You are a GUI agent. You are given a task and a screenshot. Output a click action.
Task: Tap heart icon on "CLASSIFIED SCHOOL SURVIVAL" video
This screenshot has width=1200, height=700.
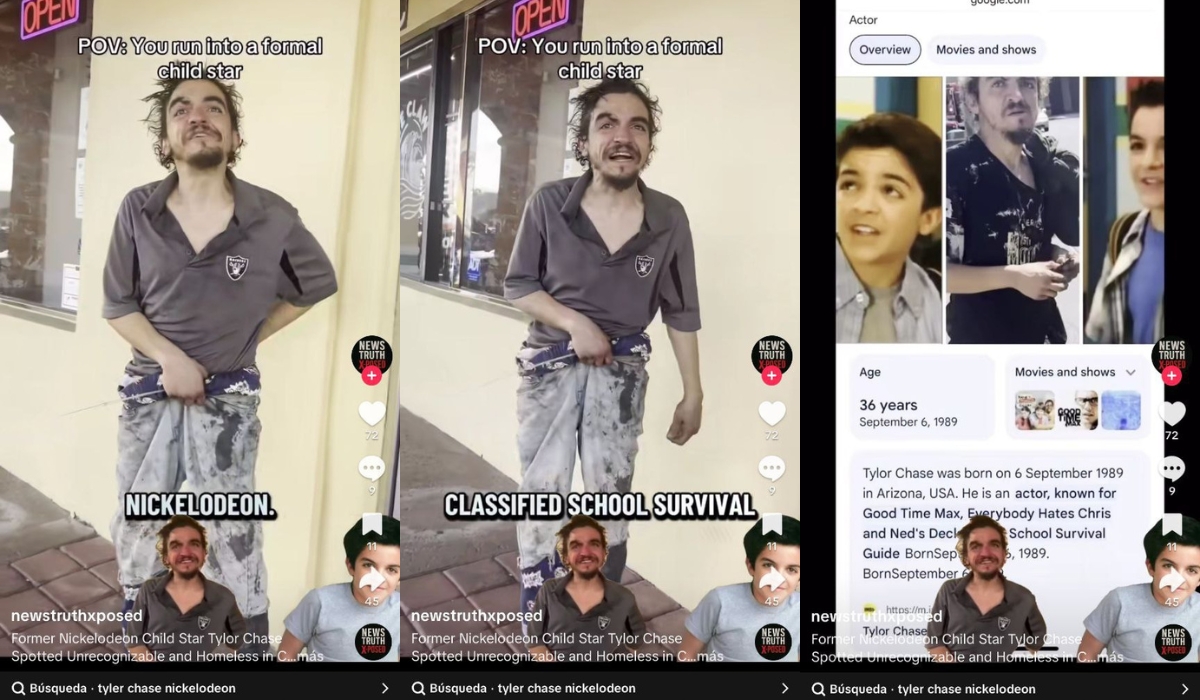[x=772, y=413]
